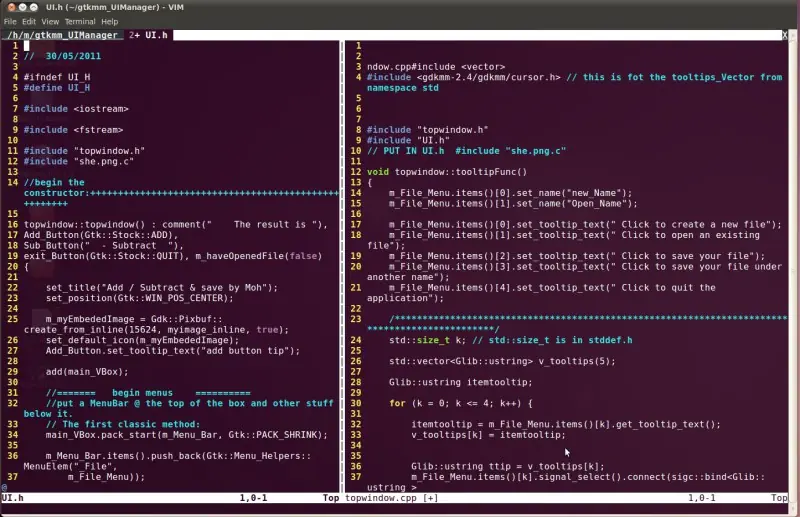Click set_name("new_Name") line
The width and height of the screenshot is (800, 517).
pyautogui.click(x=510, y=193)
